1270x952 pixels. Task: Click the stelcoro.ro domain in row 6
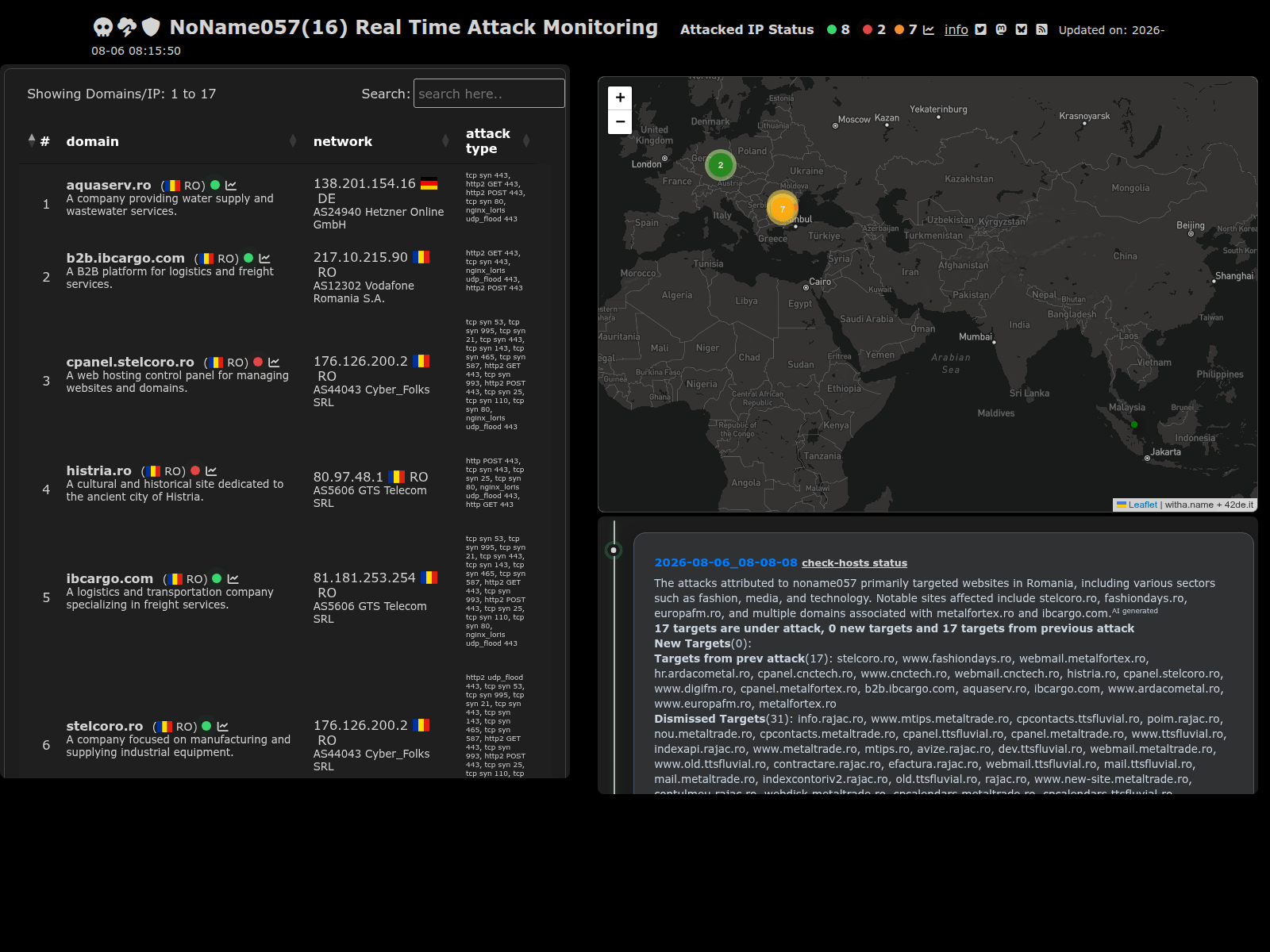pos(105,726)
